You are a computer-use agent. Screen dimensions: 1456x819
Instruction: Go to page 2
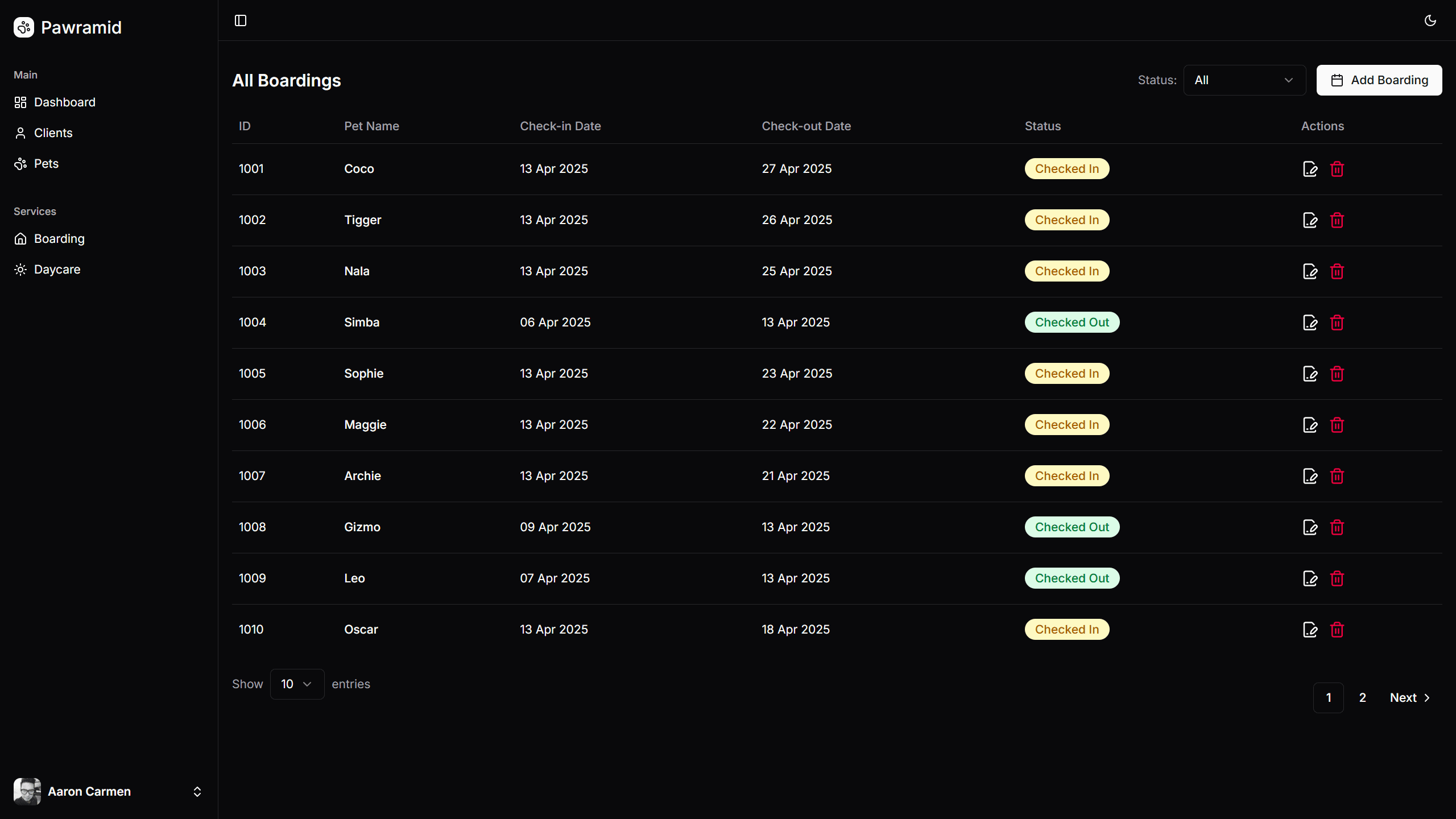[x=1363, y=698]
